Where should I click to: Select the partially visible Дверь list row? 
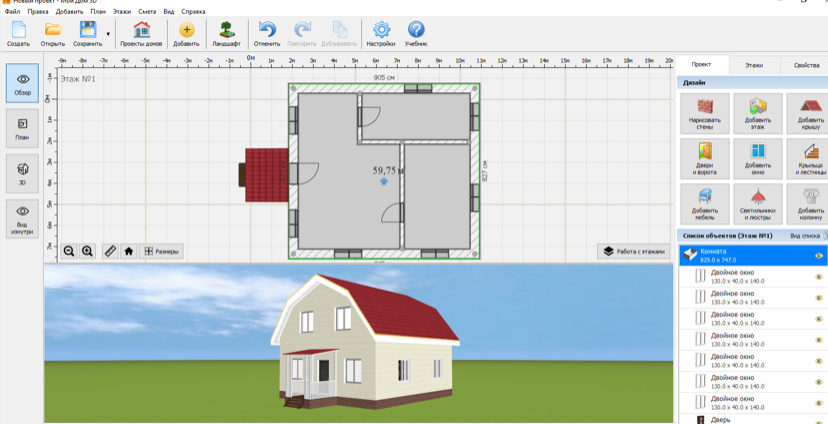click(x=752, y=419)
